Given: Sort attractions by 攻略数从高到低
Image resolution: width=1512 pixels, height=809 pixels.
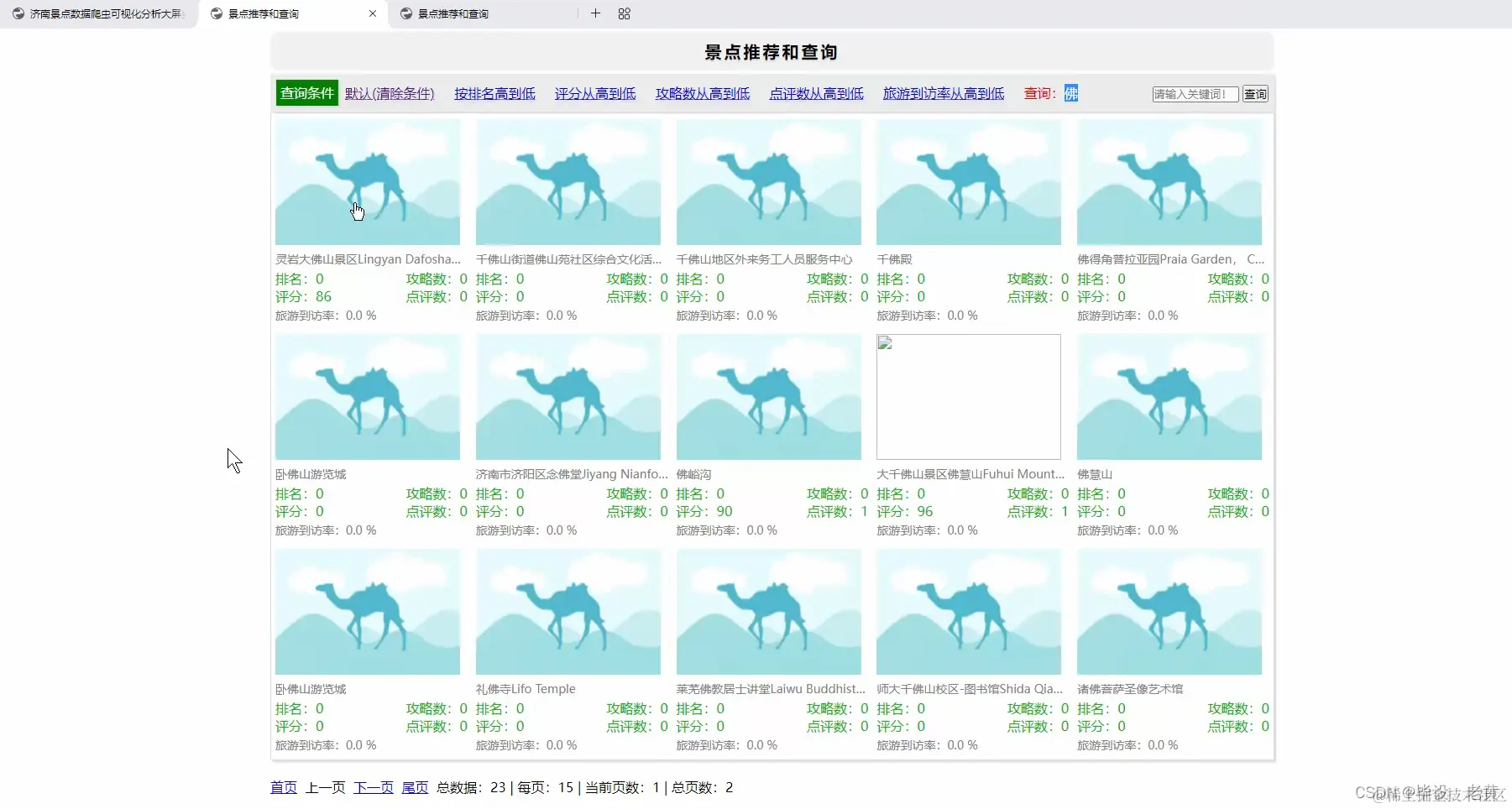Looking at the screenshot, I should 702,93.
